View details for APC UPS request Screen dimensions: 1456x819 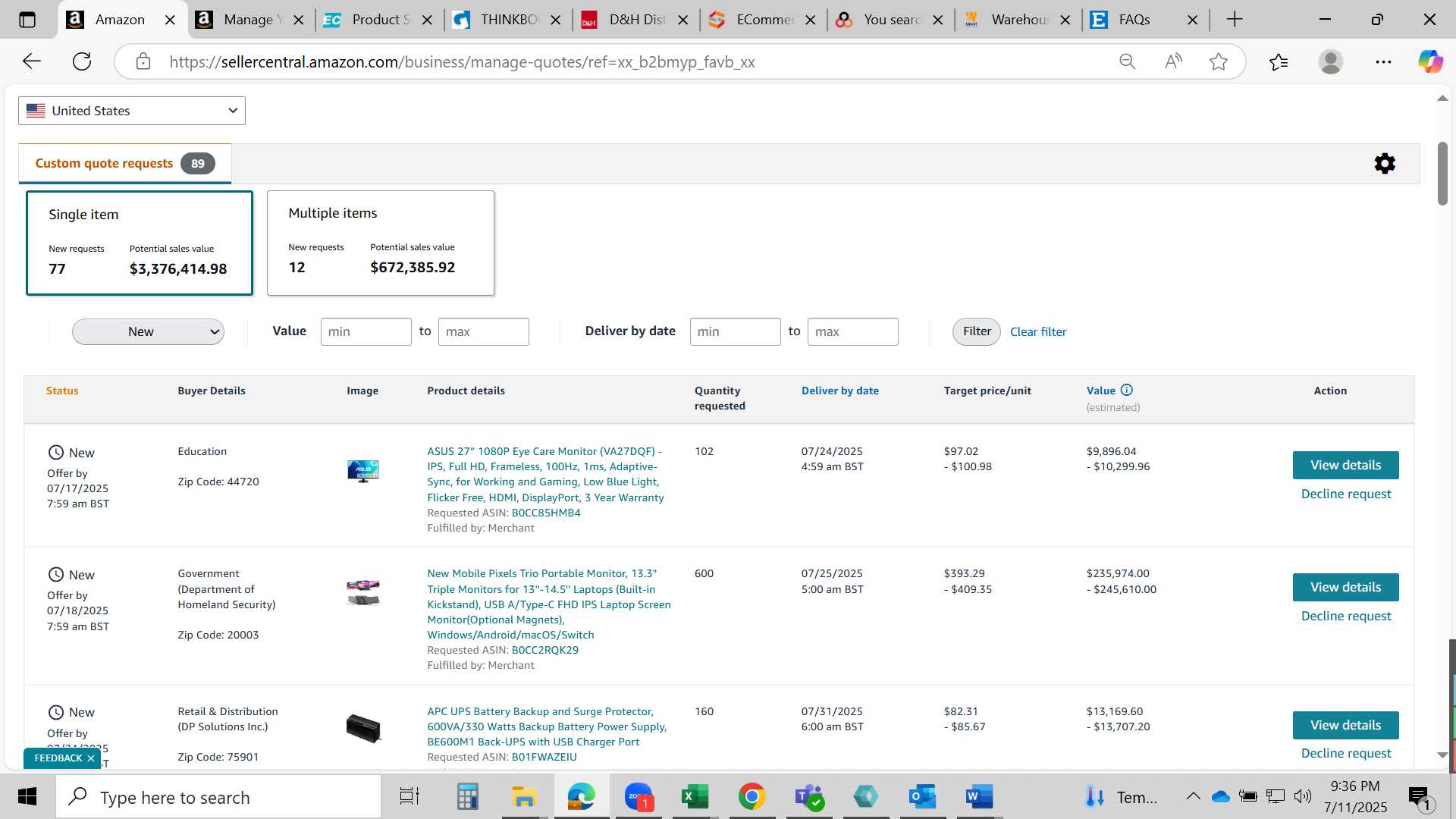point(1346,725)
